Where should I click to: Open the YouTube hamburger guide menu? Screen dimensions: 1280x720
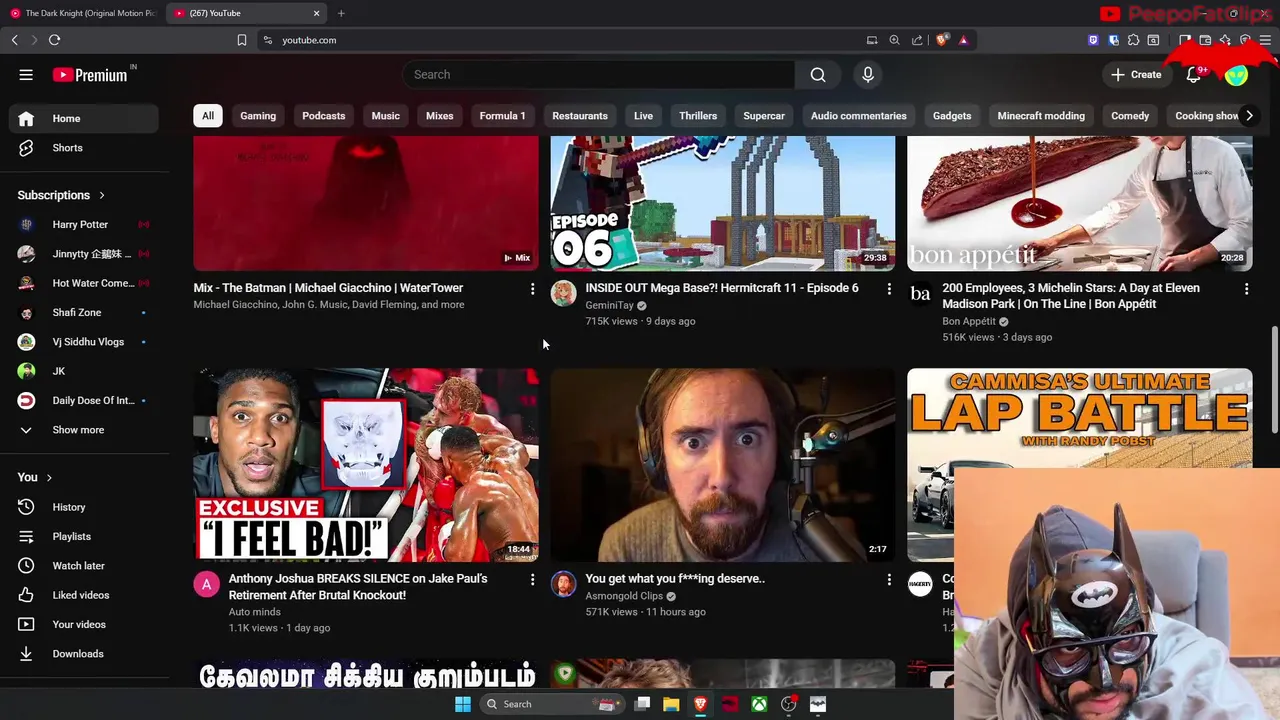[x=26, y=75]
